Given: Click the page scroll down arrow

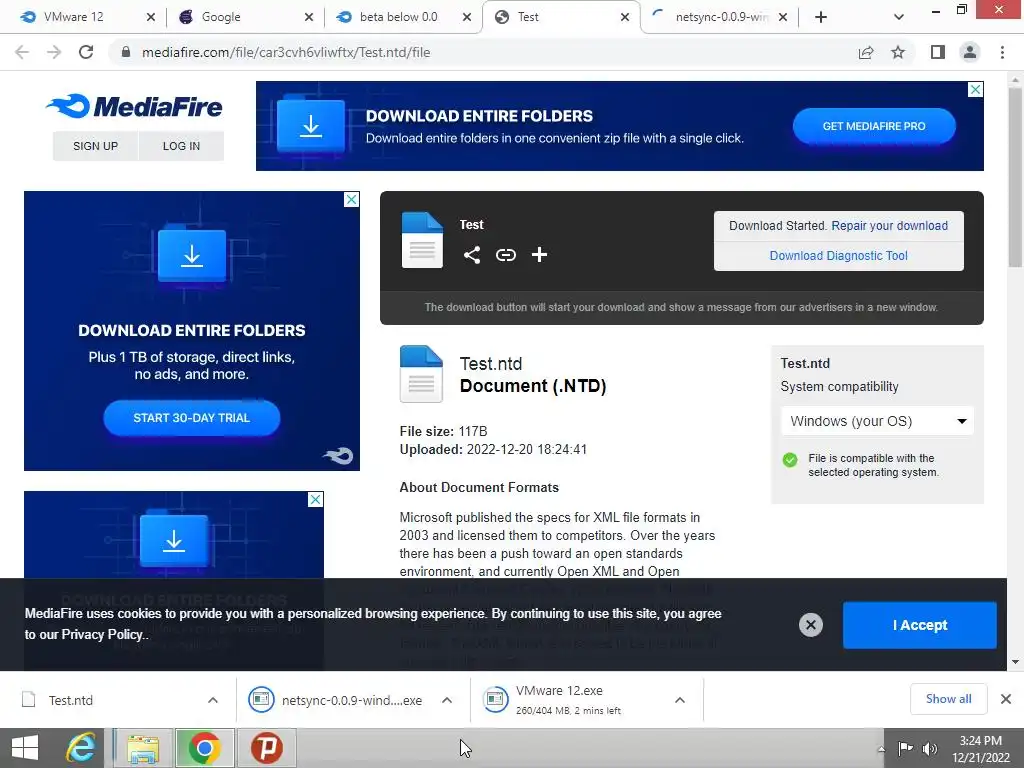Looking at the screenshot, I should 1015,662.
